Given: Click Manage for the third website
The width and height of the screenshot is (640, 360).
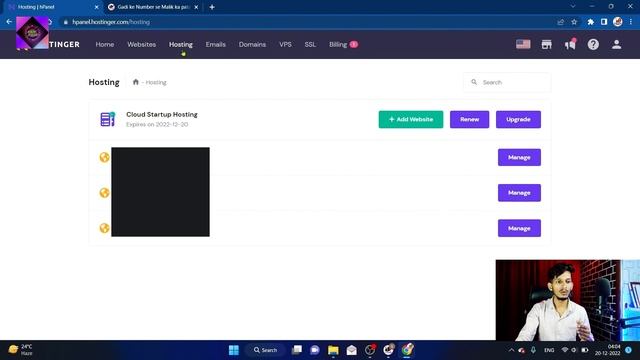Looking at the screenshot, I should (519, 228).
